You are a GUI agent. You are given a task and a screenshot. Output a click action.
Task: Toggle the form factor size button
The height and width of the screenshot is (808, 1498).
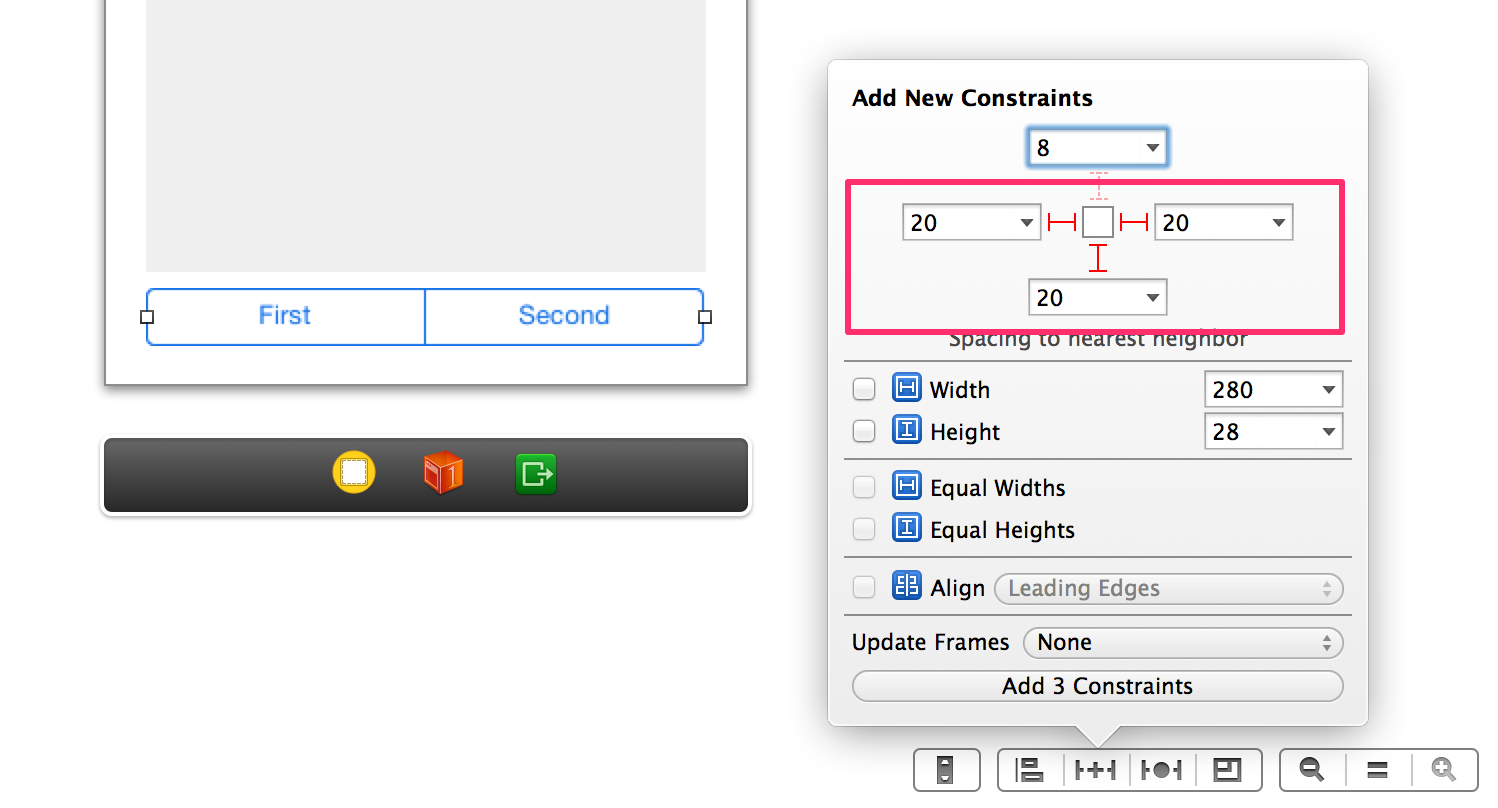946,770
